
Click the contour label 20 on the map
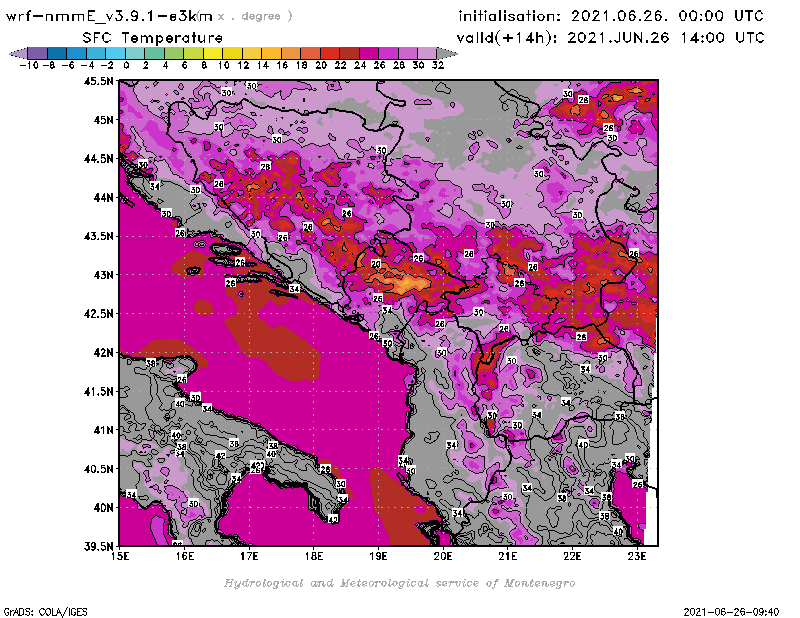coord(376,264)
